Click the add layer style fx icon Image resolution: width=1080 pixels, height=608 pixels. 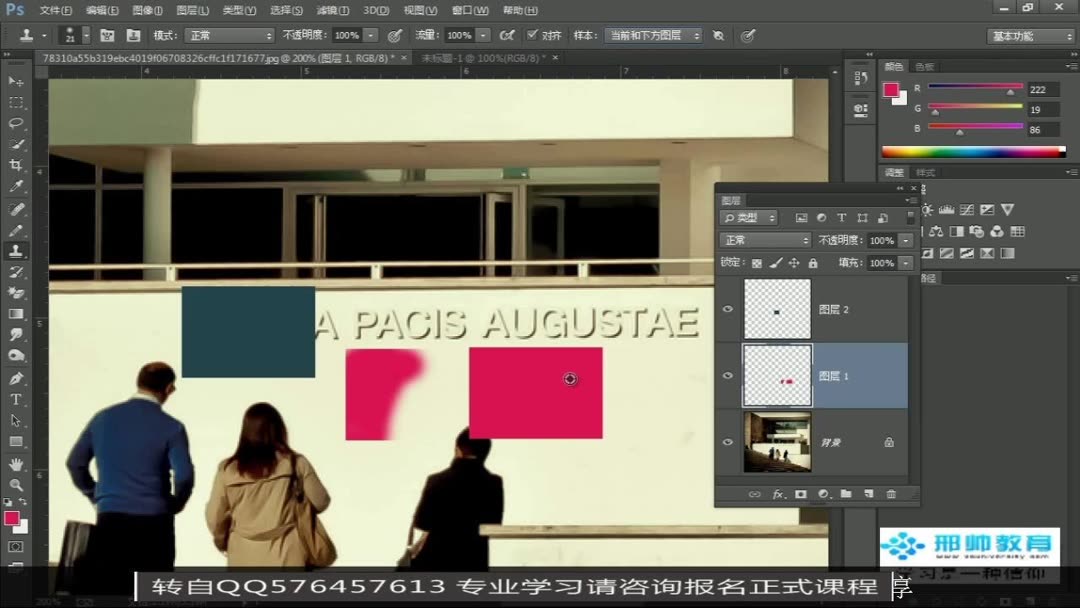click(778, 494)
